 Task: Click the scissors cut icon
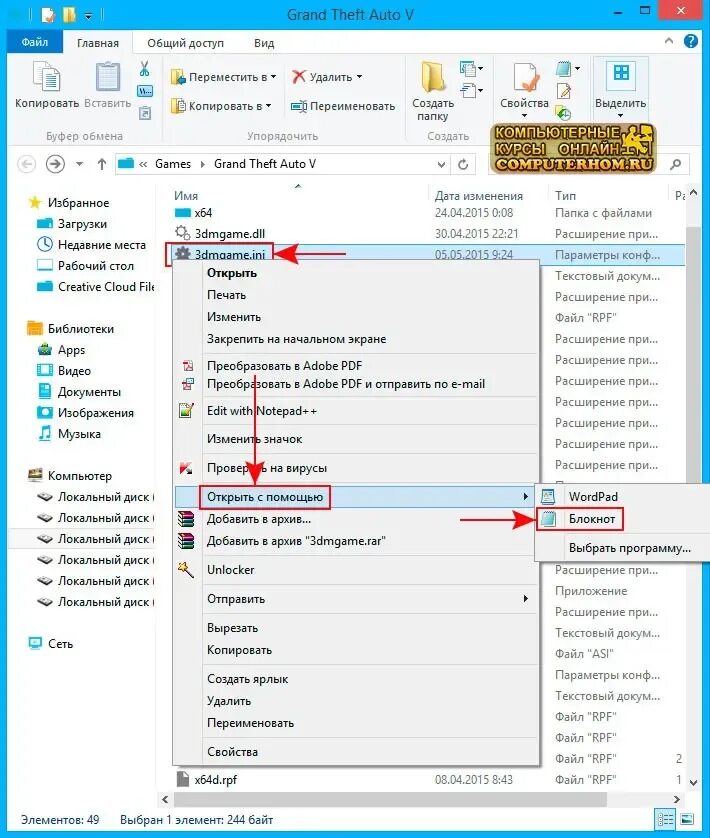pyautogui.click(x=144, y=68)
